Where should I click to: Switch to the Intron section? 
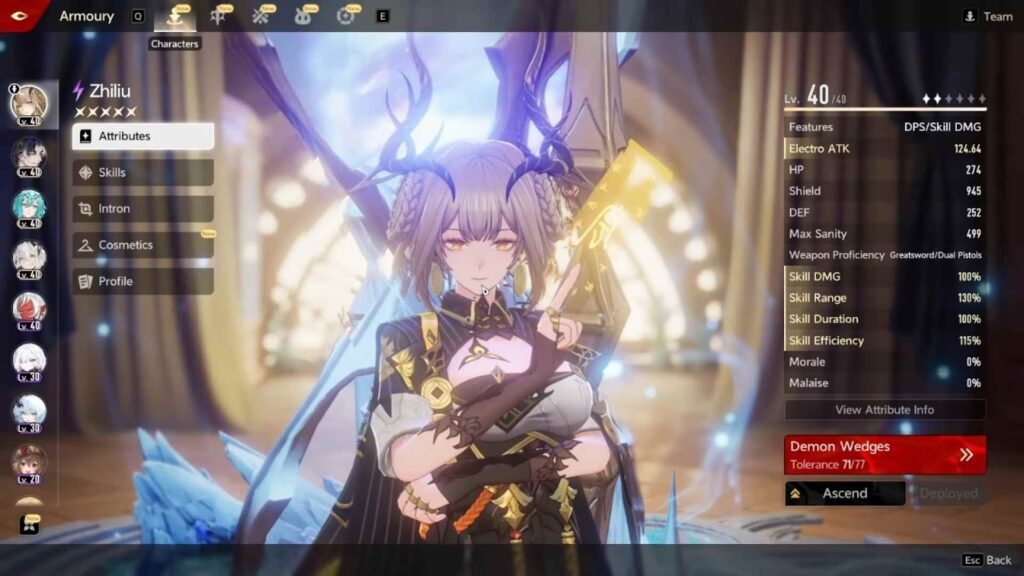tap(143, 209)
